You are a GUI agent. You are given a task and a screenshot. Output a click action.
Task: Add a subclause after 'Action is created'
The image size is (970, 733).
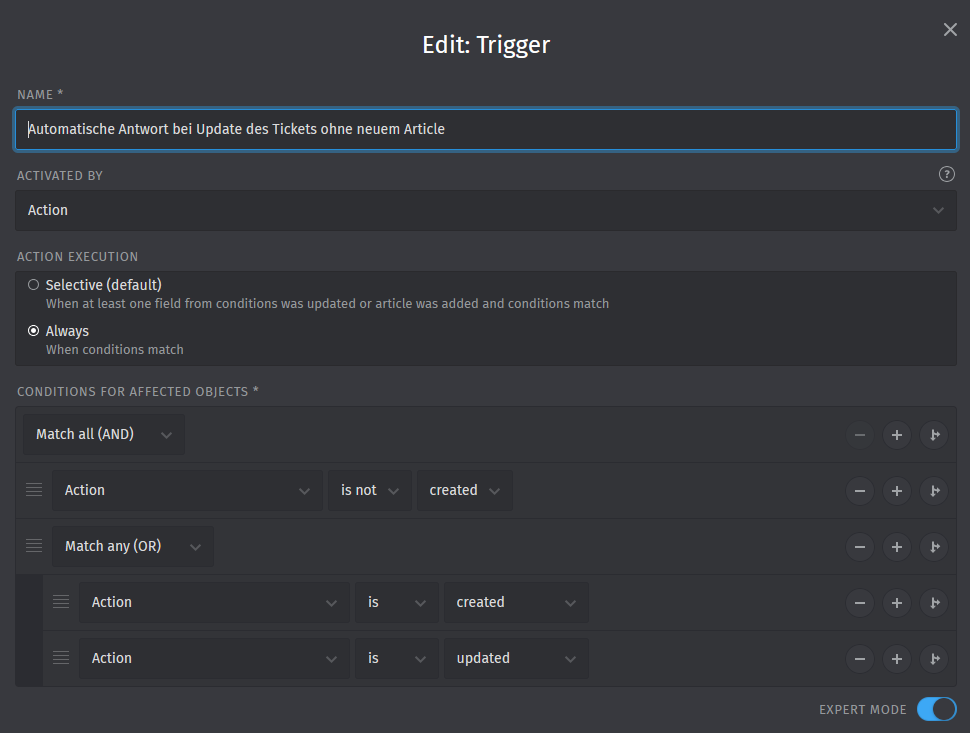[x=934, y=603]
